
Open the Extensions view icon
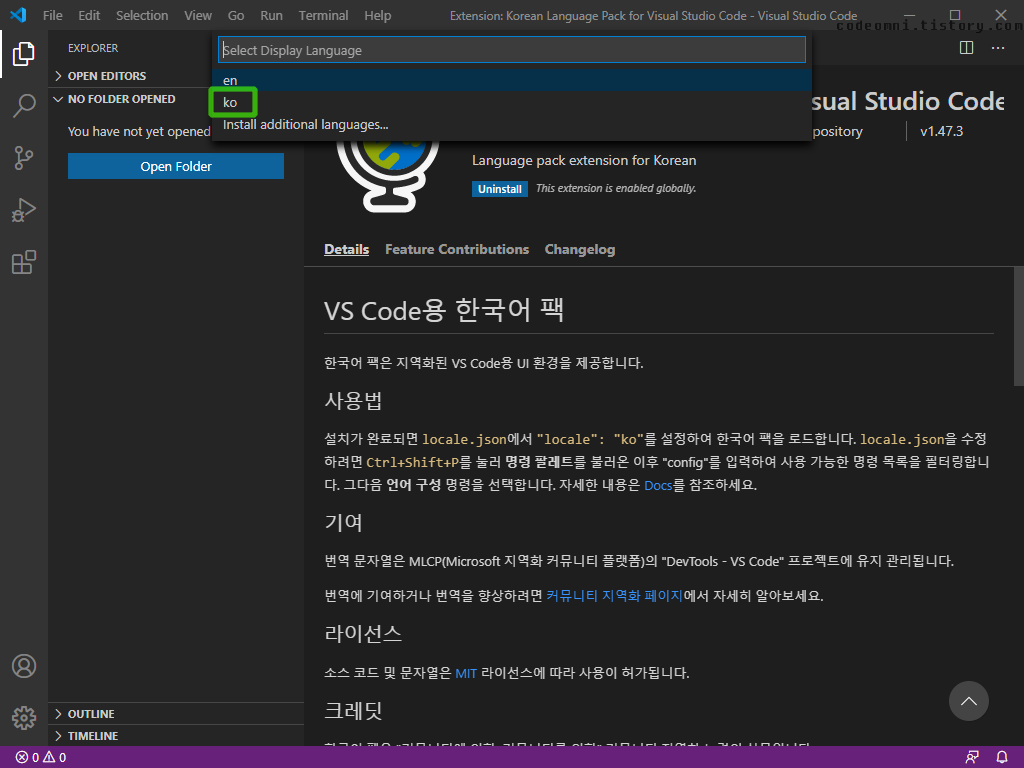[x=24, y=262]
